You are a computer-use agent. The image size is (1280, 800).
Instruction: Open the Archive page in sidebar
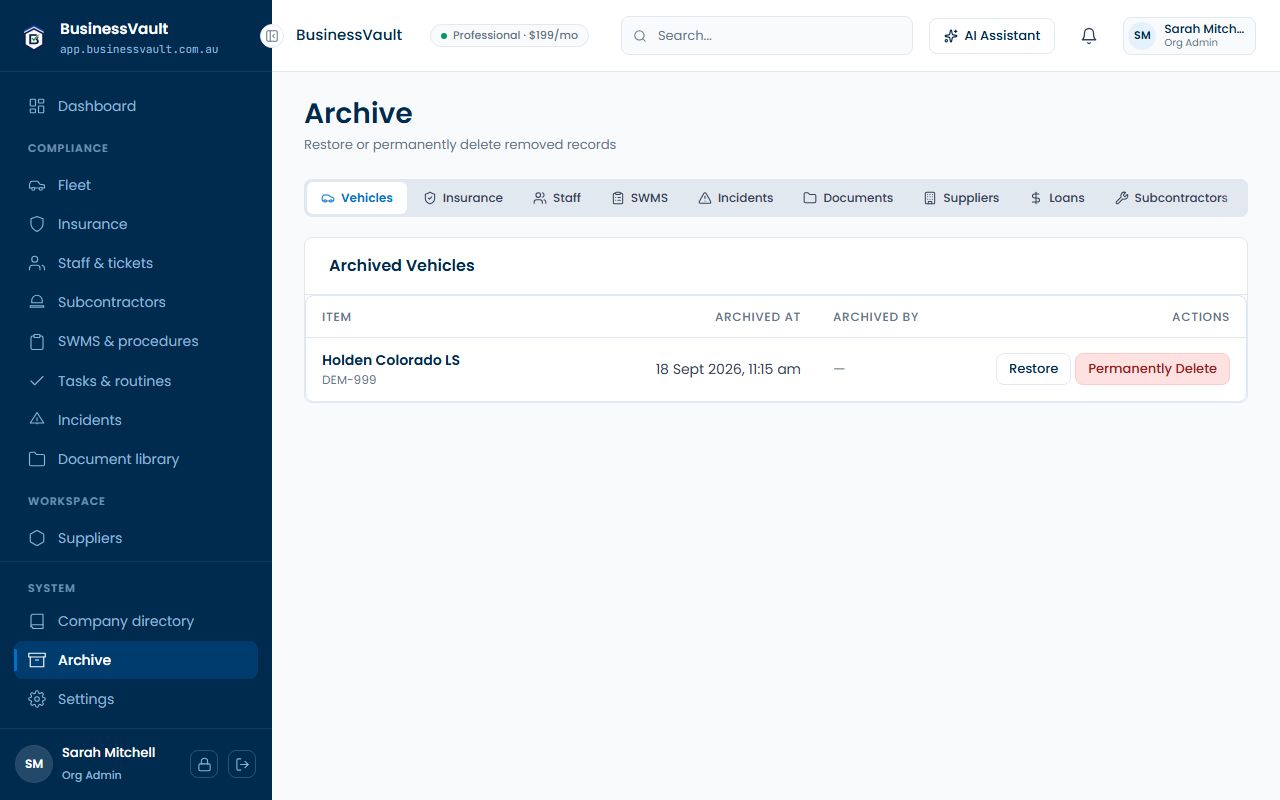(136, 660)
